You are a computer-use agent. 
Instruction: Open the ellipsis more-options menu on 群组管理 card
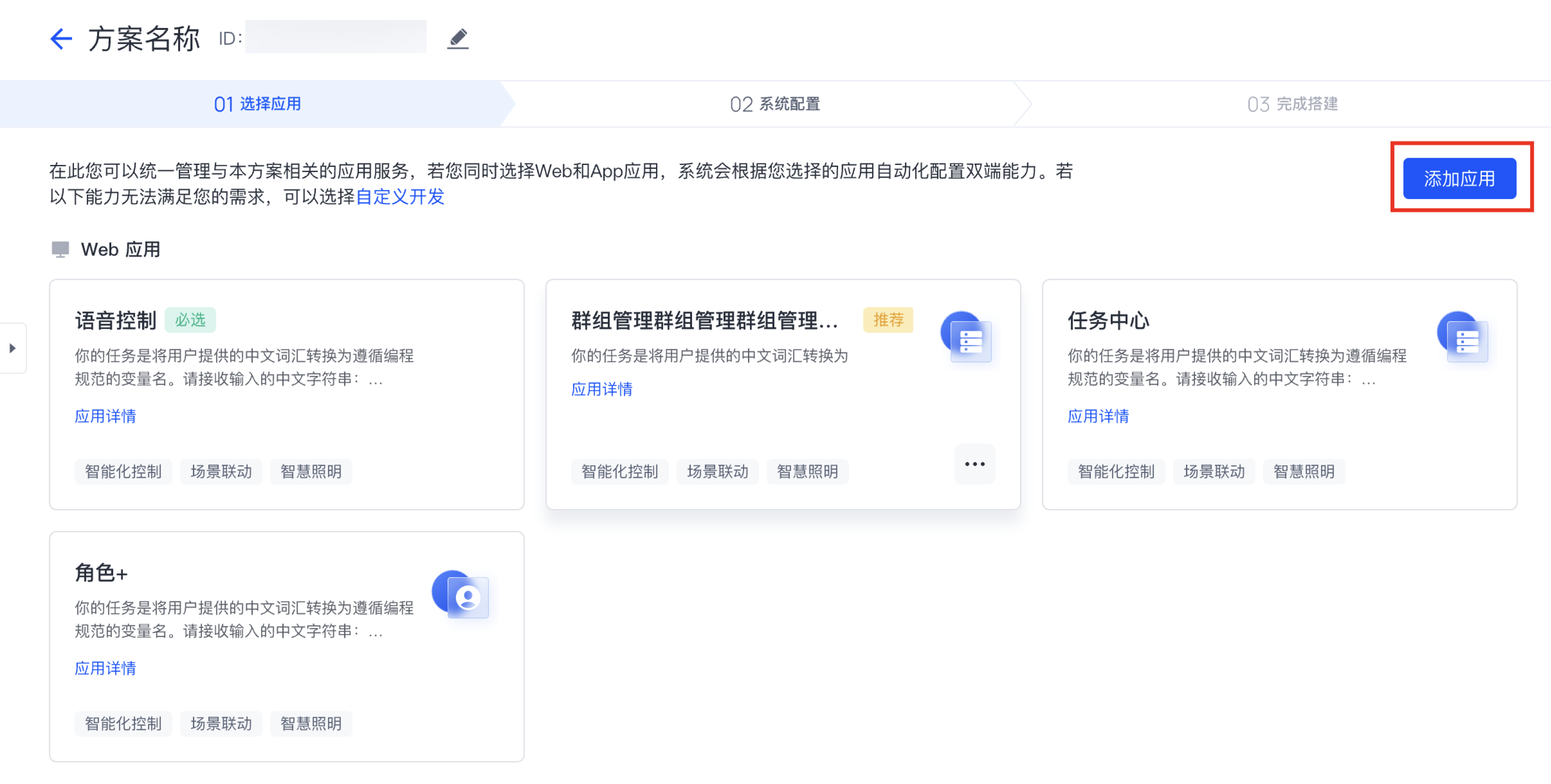click(x=973, y=464)
